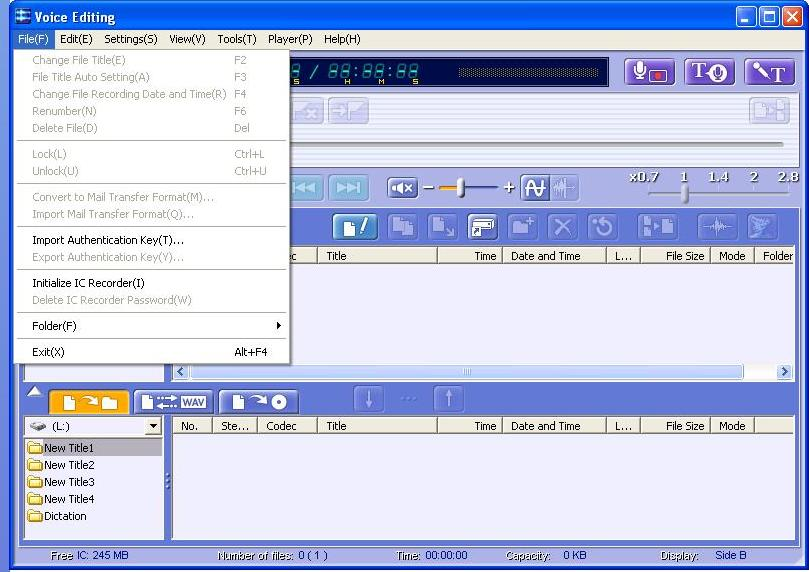Sort lower list by No. column
This screenshot has width=809, height=572.
(x=192, y=426)
